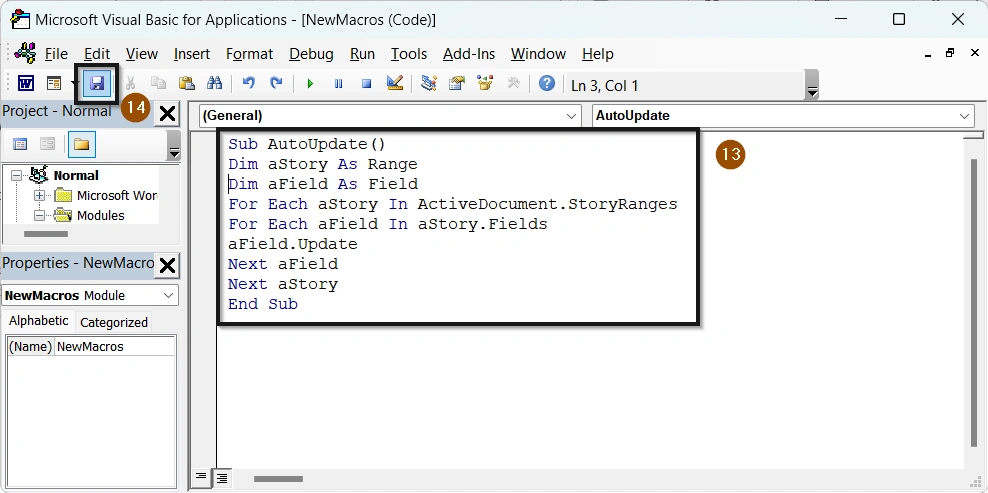Switch to Full Module View button

tap(222, 478)
